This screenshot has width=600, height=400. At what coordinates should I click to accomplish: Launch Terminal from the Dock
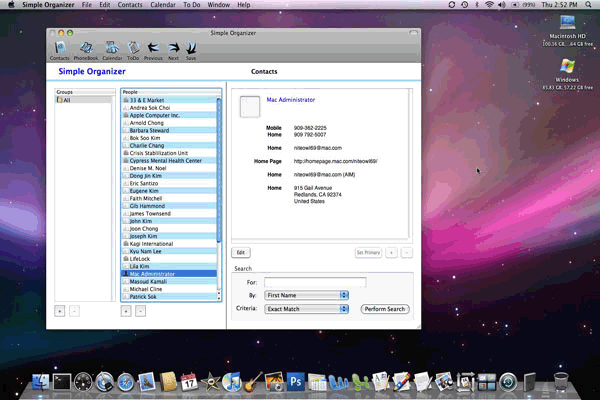pos(62,382)
